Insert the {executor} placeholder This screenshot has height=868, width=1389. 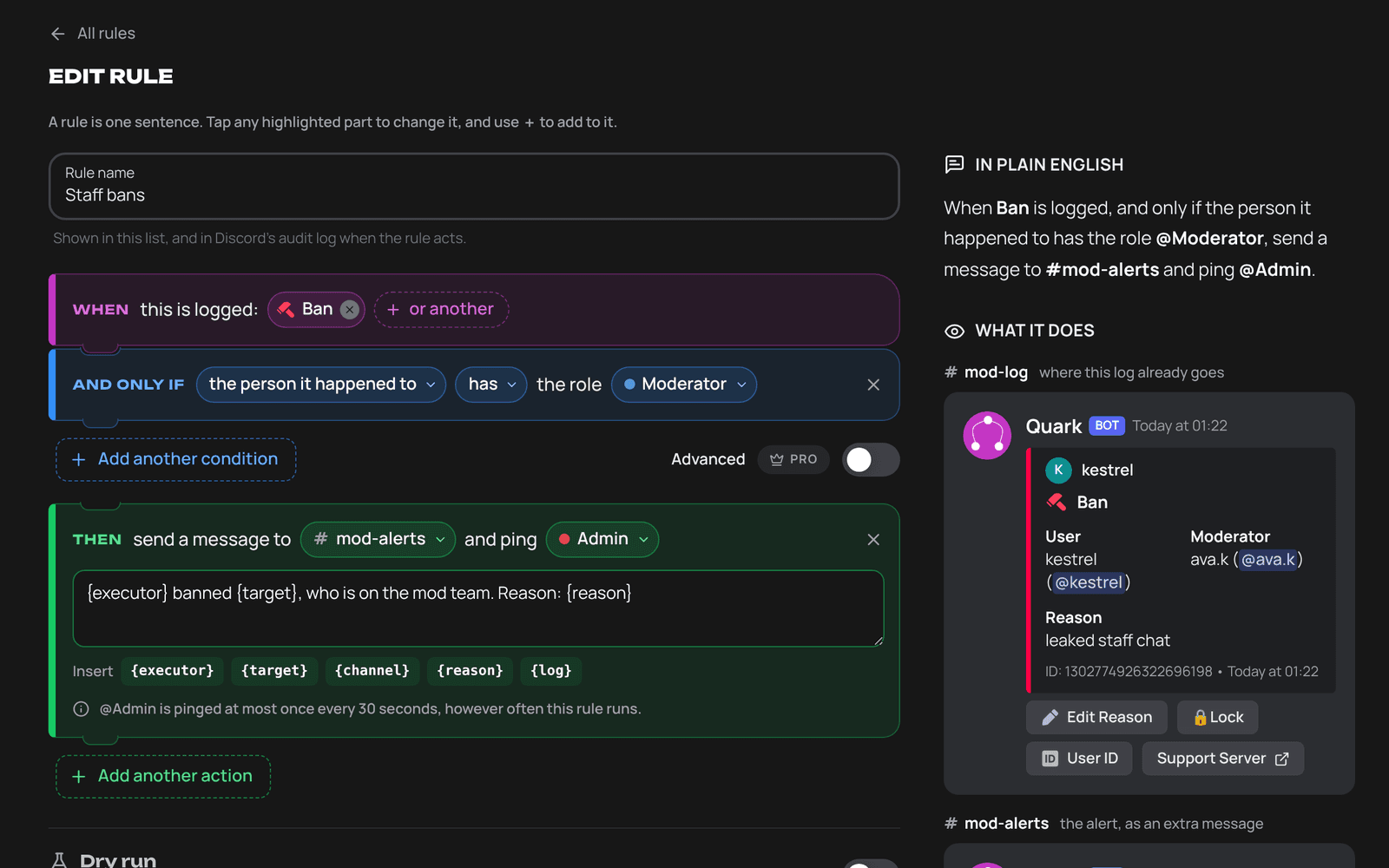pyautogui.click(x=172, y=671)
